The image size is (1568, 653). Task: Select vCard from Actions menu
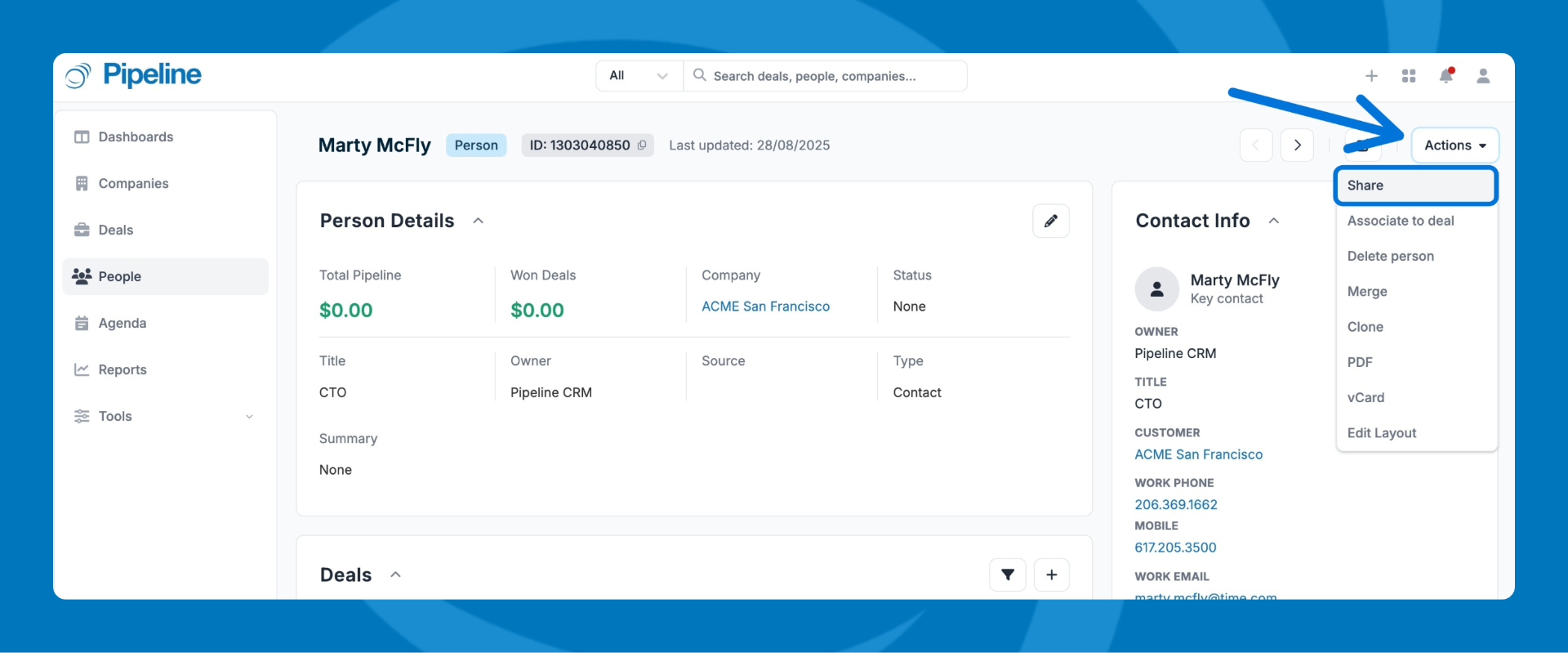1416,397
